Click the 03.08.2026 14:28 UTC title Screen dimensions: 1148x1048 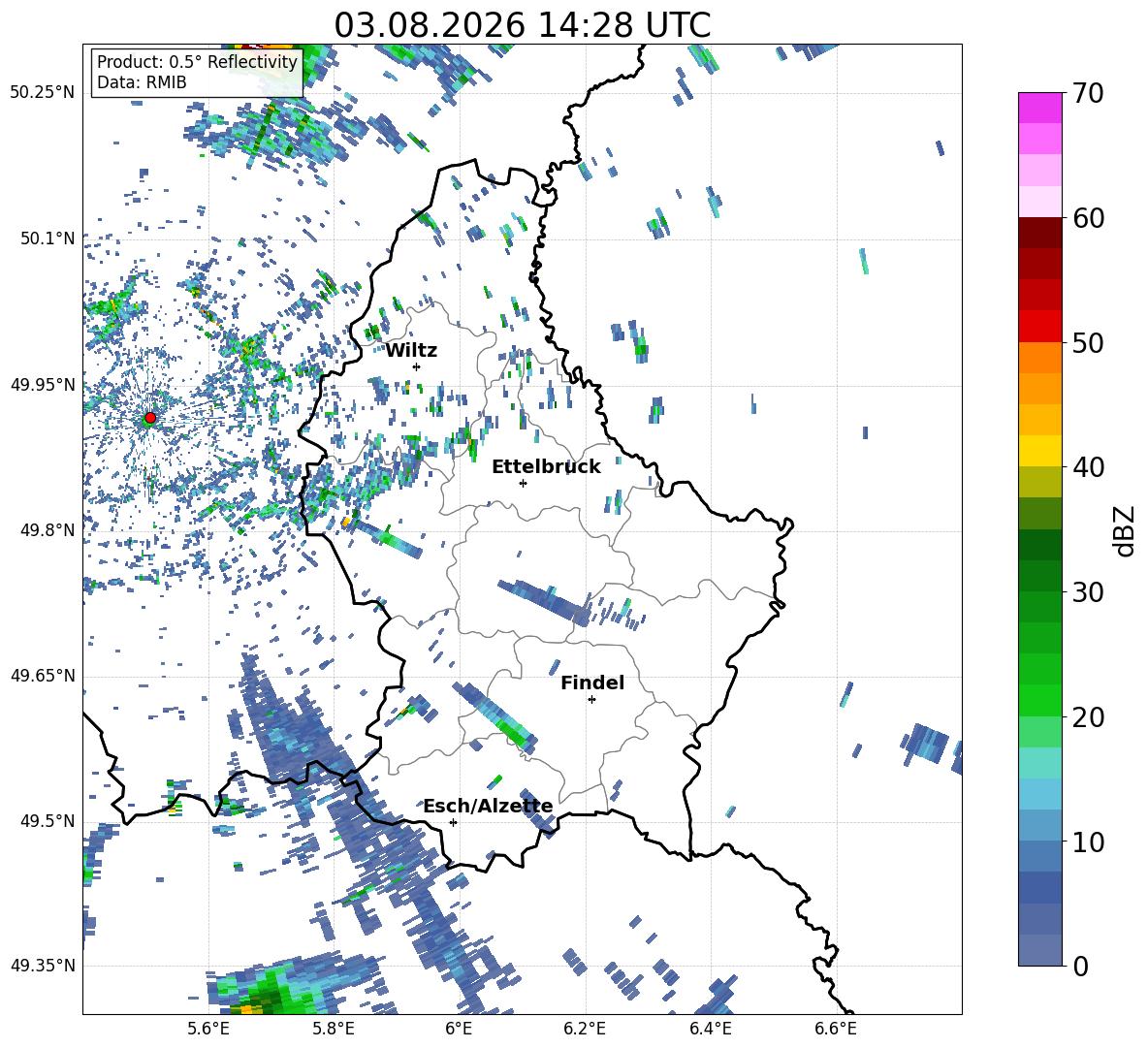[x=522, y=25]
